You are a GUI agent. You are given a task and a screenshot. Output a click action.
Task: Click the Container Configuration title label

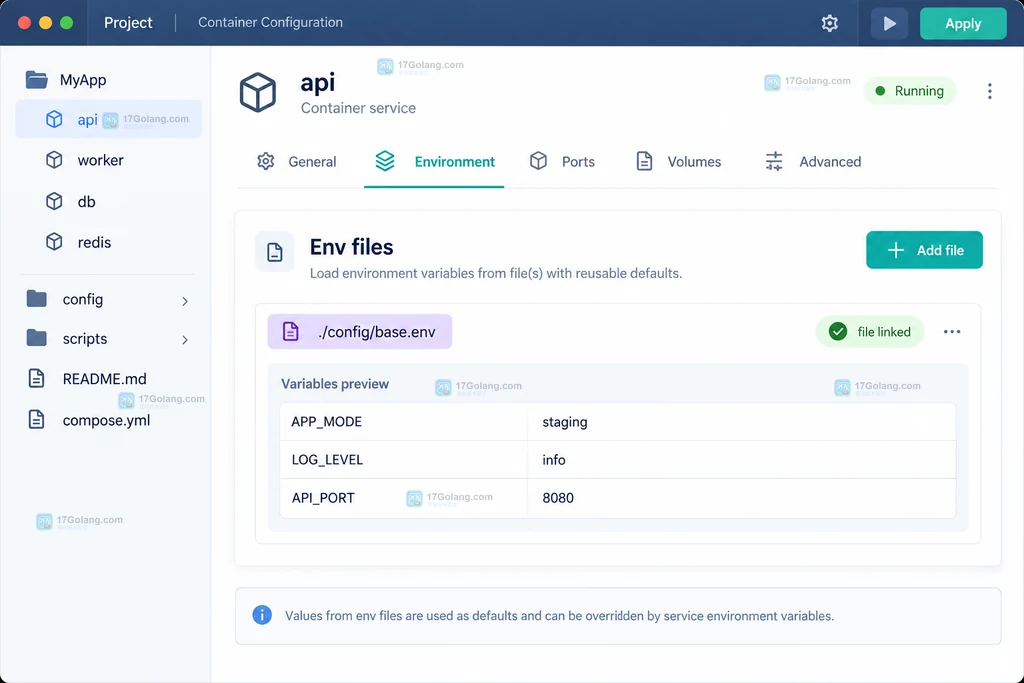pyautogui.click(x=270, y=22)
